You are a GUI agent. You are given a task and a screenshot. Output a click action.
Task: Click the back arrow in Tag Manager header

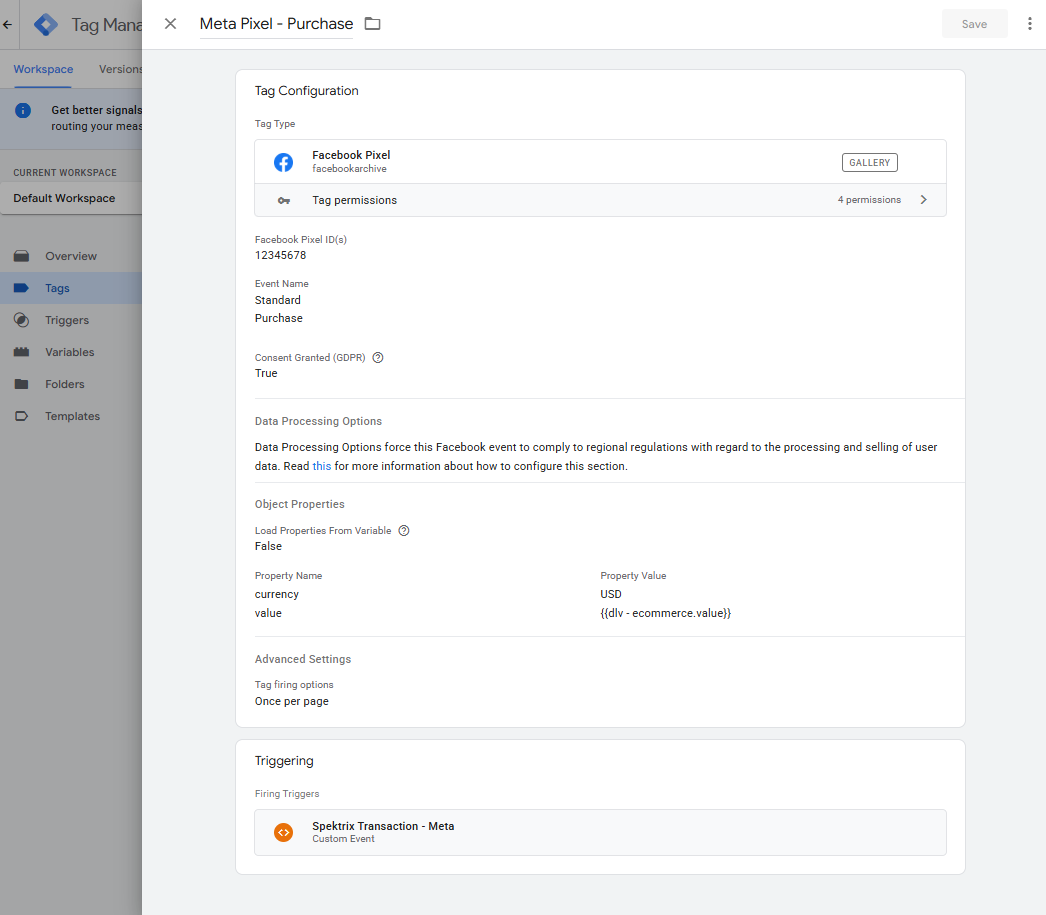pyautogui.click(x=8, y=25)
